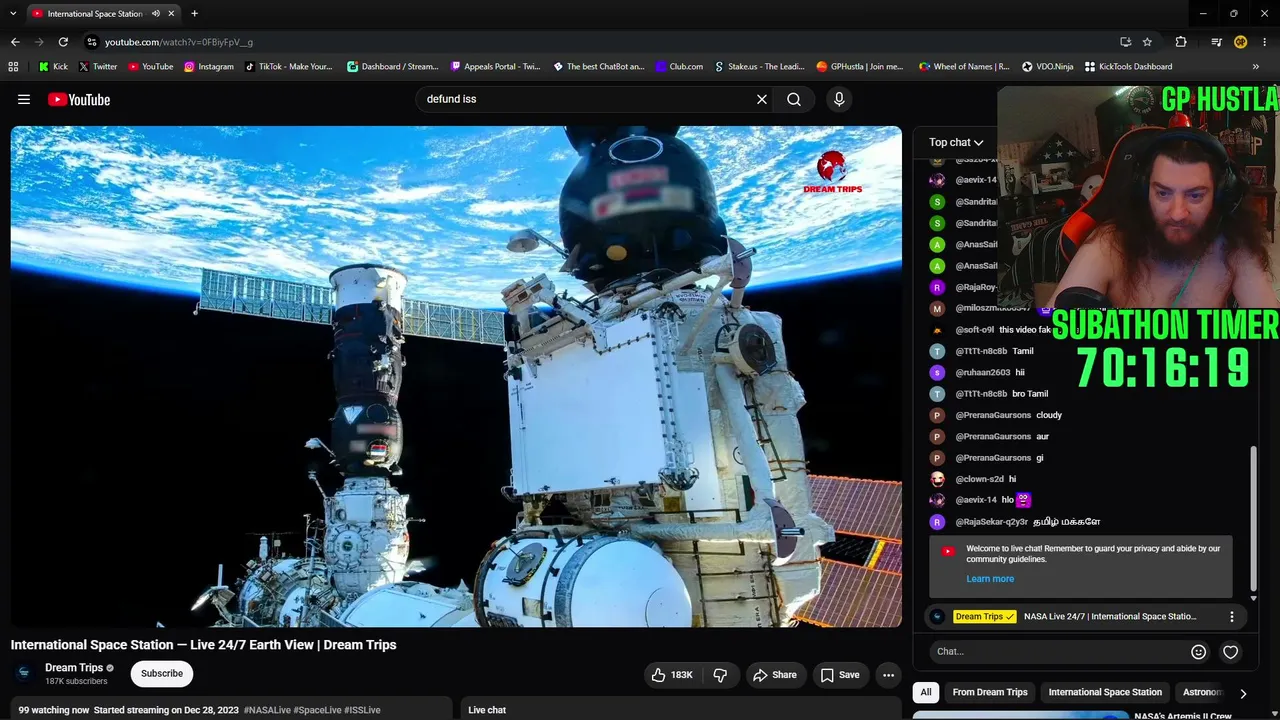Click the 99 watching now text

tap(54, 710)
